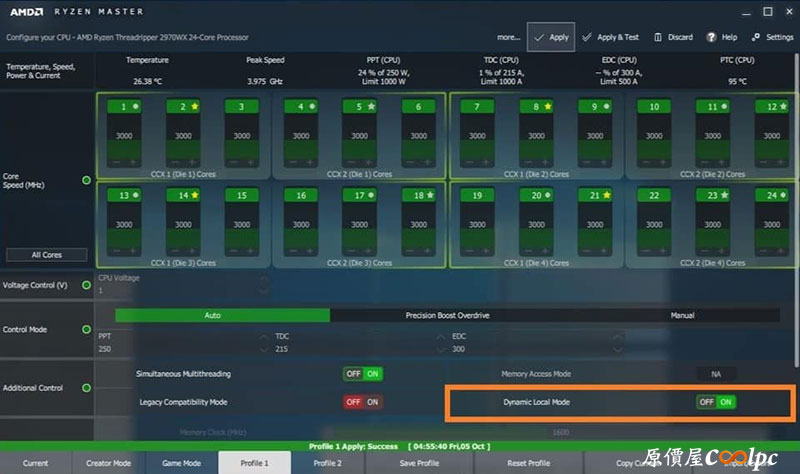Image resolution: width=800 pixels, height=474 pixels.
Task: Click minus button on core 6
Action: click(411, 163)
